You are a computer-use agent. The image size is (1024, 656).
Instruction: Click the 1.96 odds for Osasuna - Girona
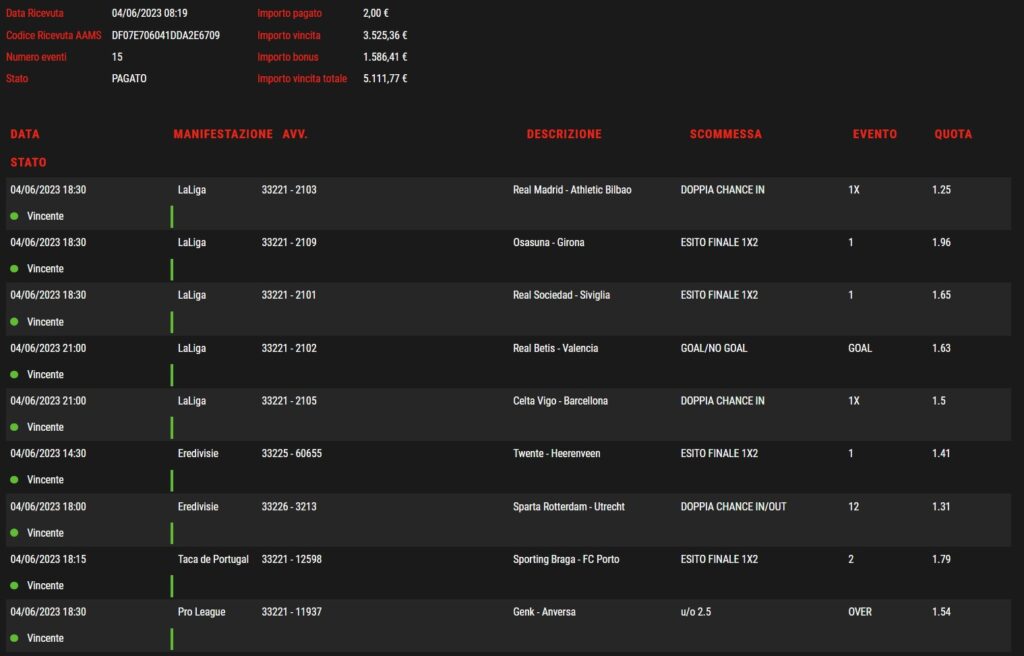click(x=941, y=243)
